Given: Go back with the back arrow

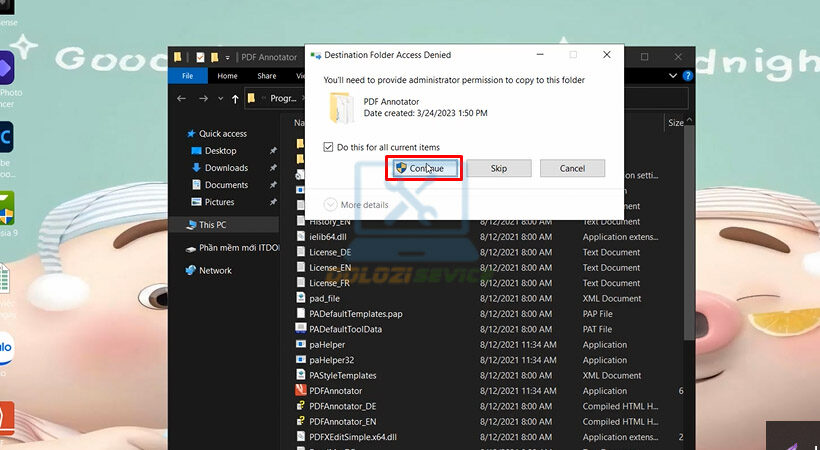Looking at the screenshot, I should click(181, 99).
